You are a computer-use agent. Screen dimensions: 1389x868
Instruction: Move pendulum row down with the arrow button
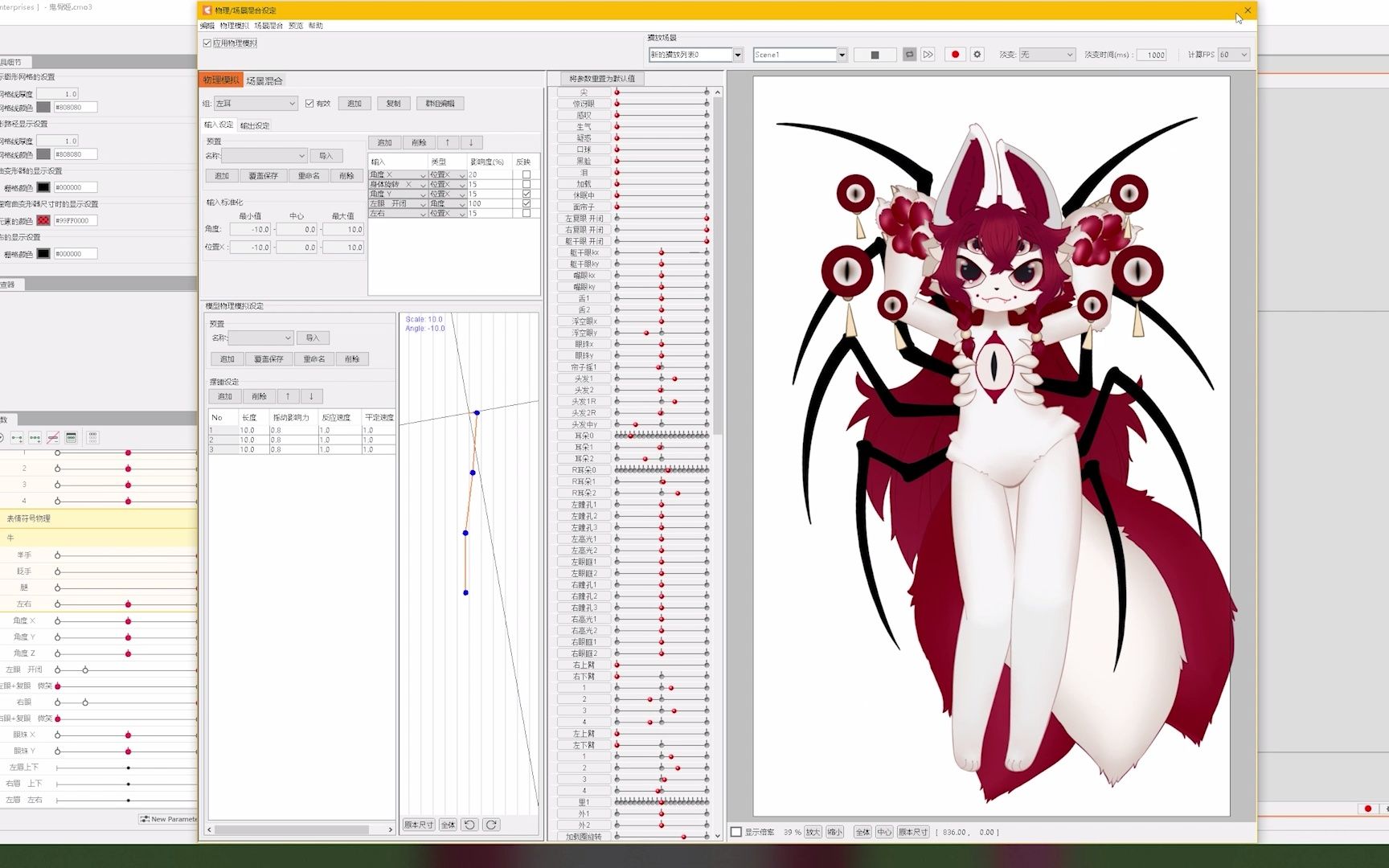[311, 396]
